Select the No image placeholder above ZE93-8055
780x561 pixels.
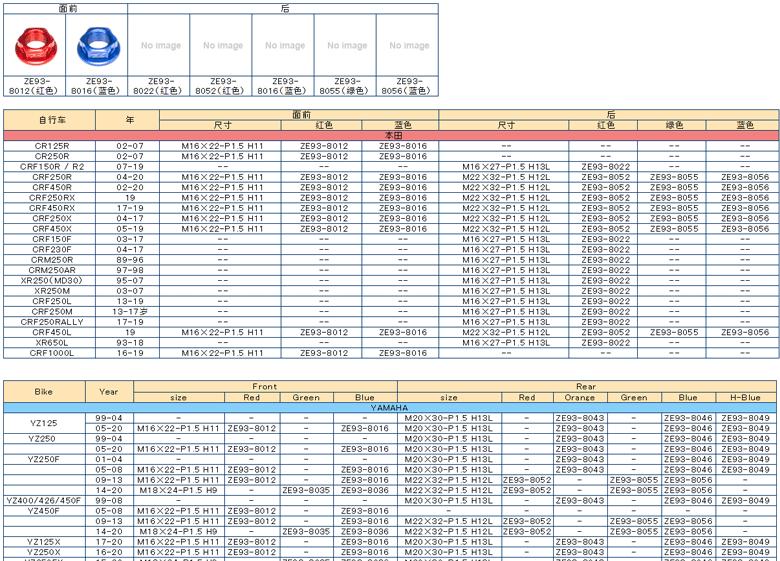pos(347,45)
